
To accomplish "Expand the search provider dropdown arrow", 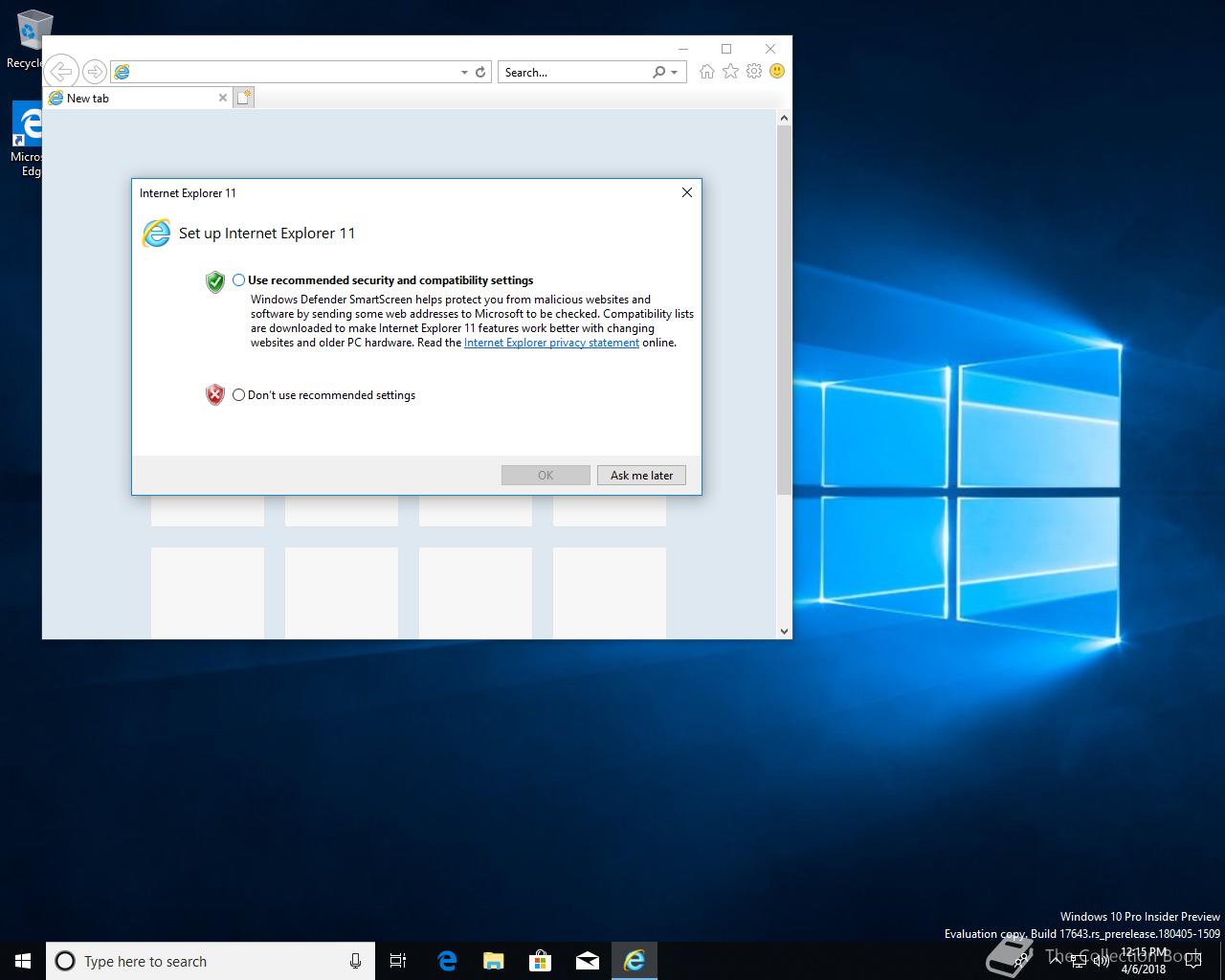I will (x=675, y=72).
